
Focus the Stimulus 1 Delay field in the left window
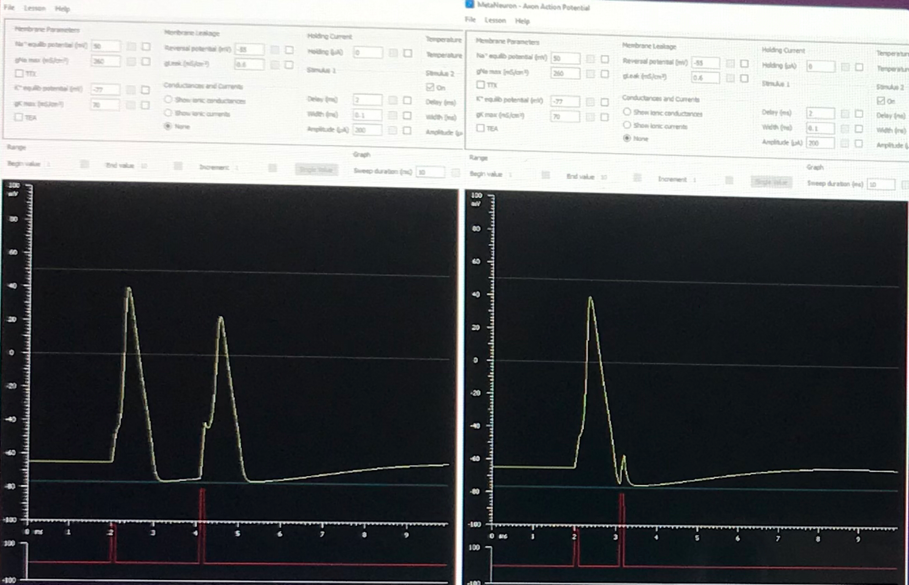368,100
